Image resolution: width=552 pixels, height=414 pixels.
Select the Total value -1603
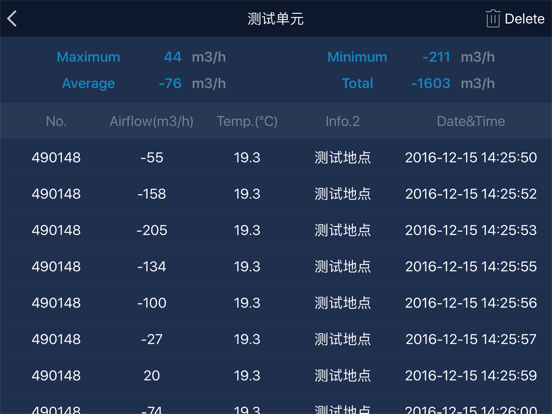pyautogui.click(x=431, y=83)
